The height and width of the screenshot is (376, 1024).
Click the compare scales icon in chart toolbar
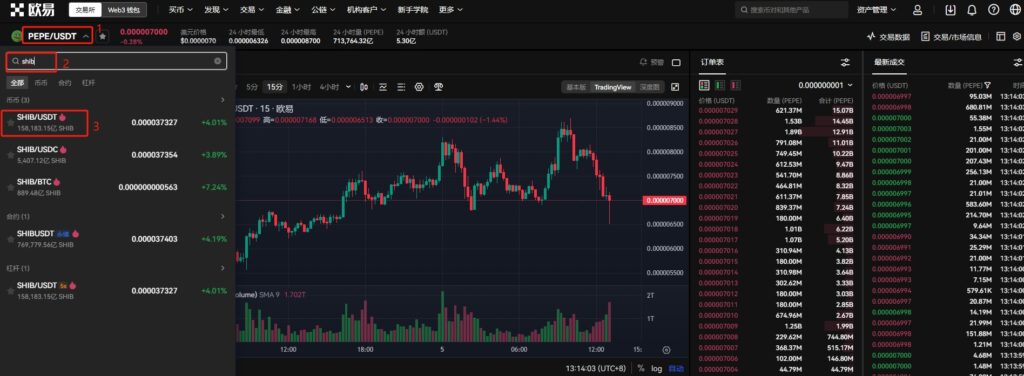click(x=439, y=87)
